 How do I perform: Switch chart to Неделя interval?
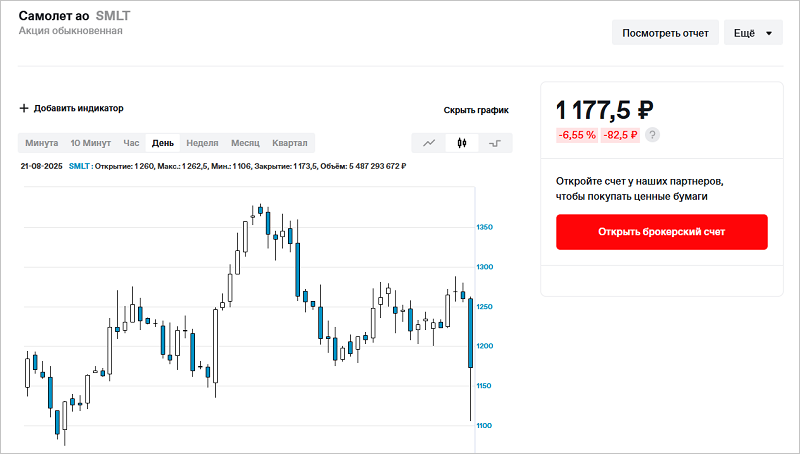tap(202, 143)
